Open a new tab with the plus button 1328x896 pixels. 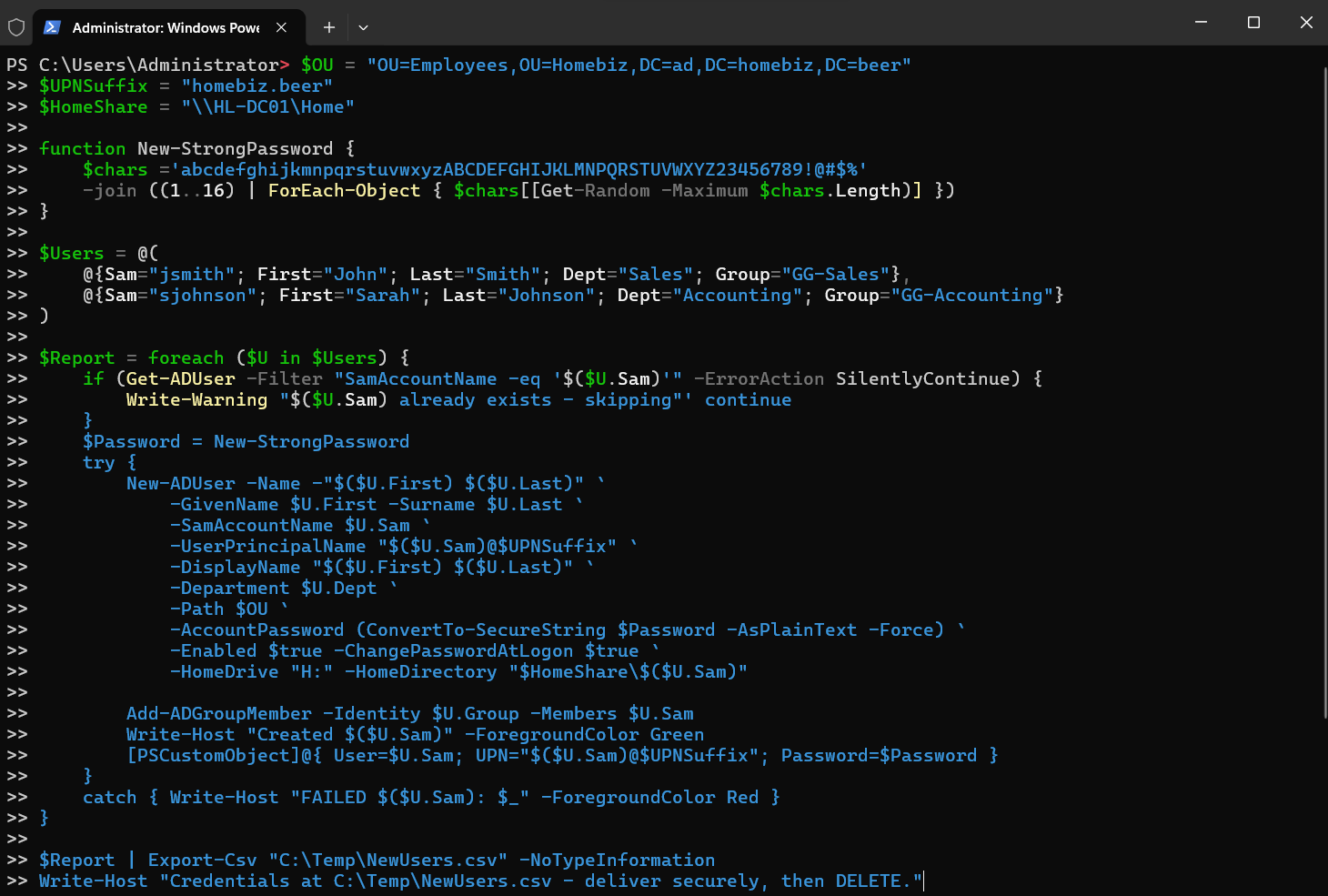coord(329,27)
